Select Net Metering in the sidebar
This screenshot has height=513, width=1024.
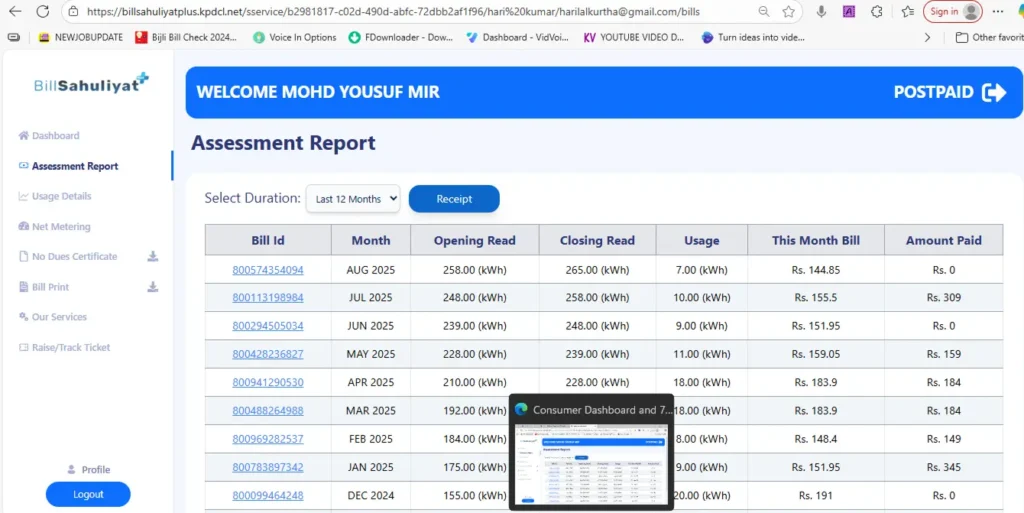coord(61,227)
